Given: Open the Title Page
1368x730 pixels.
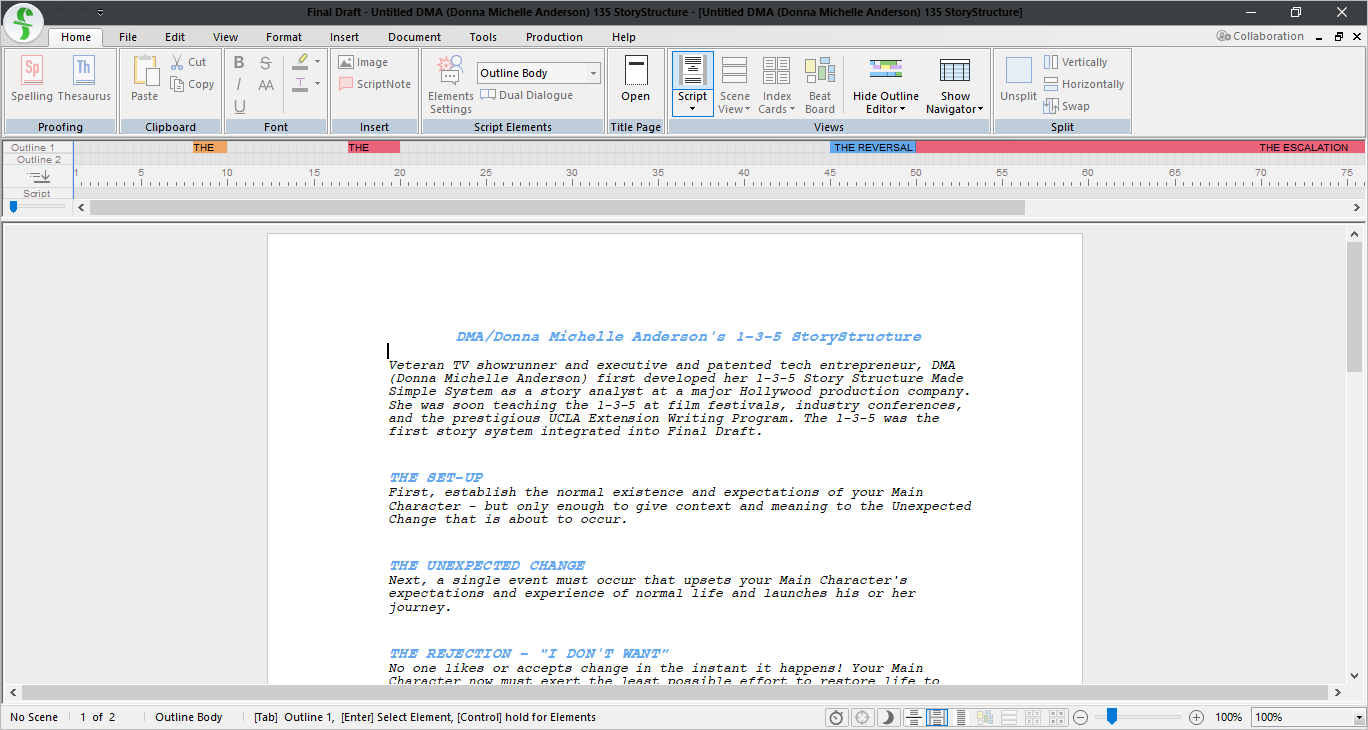Looking at the screenshot, I should pos(636,80).
